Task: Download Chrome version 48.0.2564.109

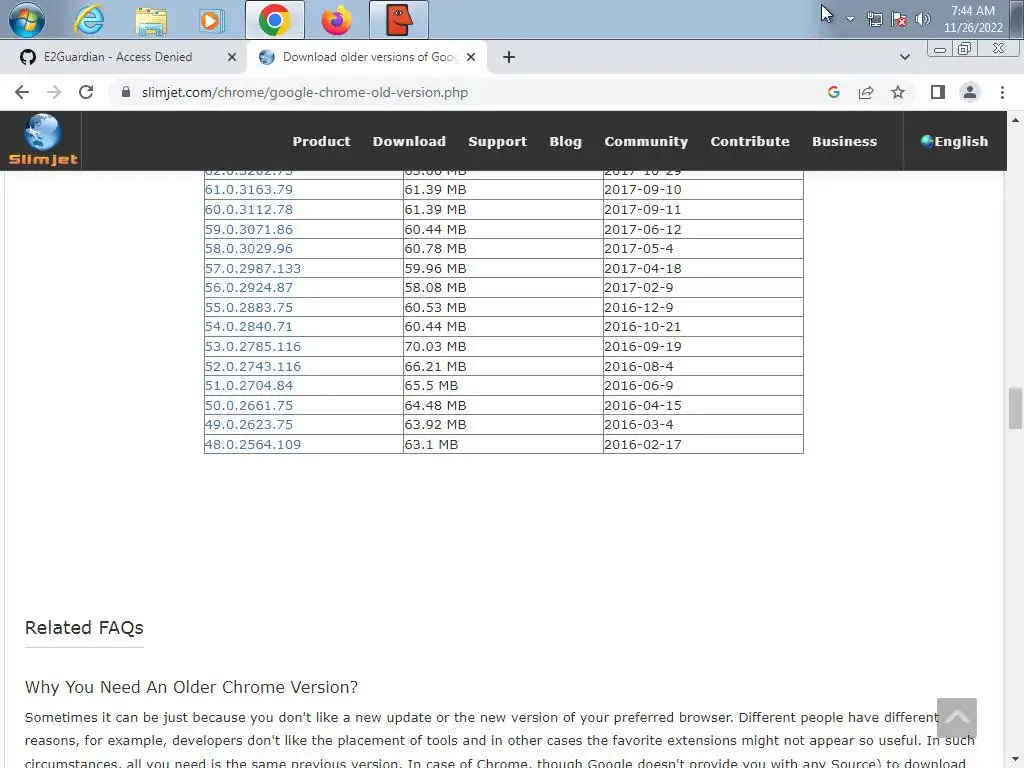Action: 253,444
